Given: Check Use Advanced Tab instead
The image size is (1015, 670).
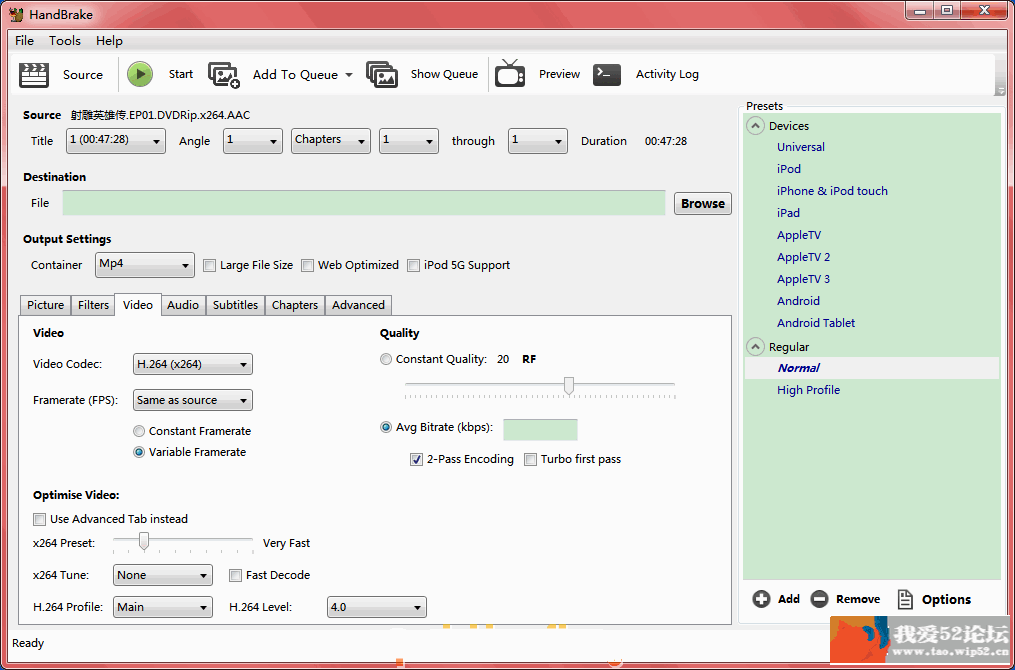Looking at the screenshot, I should pyautogui.click(x=39, y=519).
